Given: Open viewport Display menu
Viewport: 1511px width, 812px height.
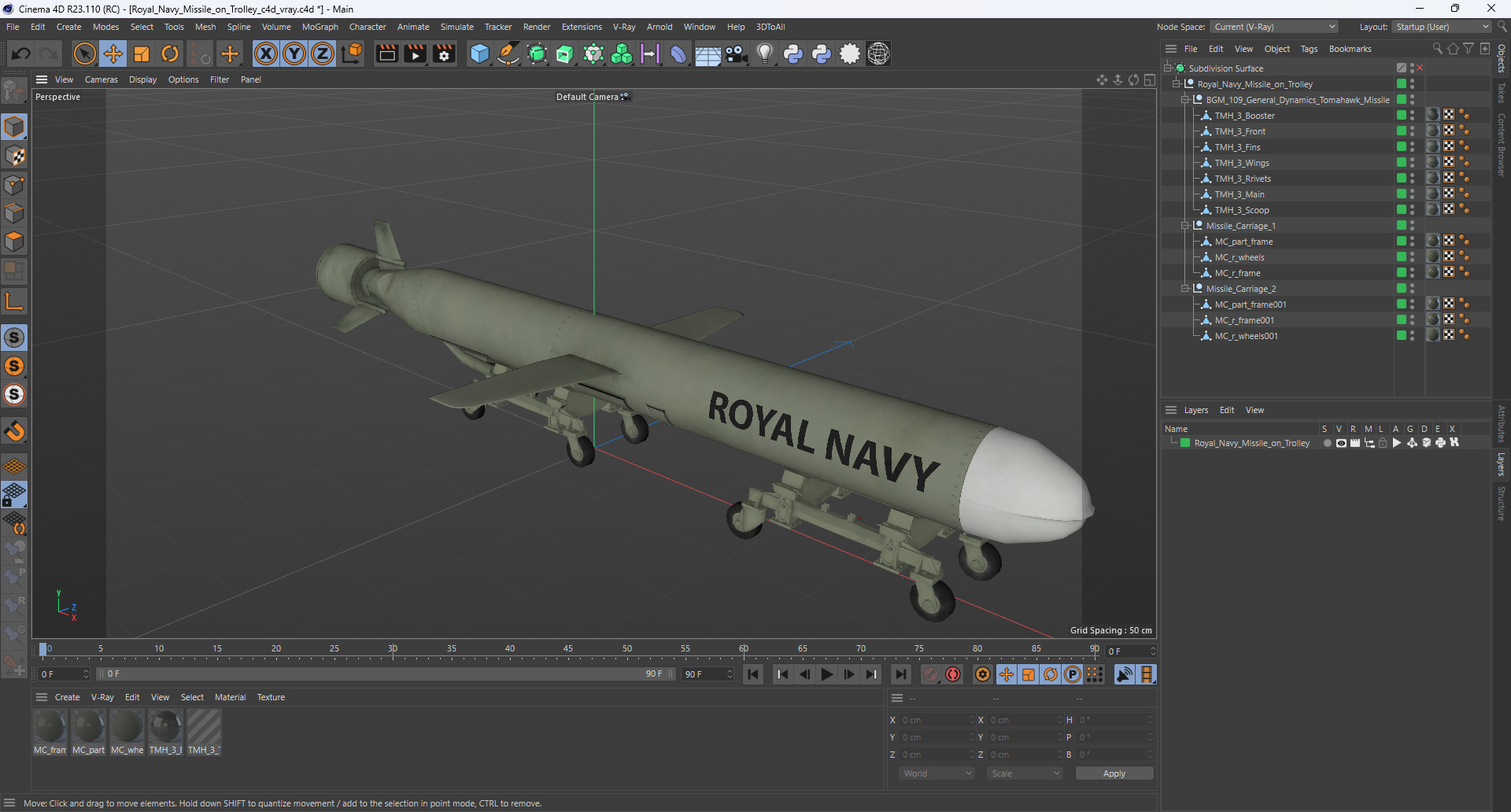Looking at the screenshot, I should click(x=142, y=79).
